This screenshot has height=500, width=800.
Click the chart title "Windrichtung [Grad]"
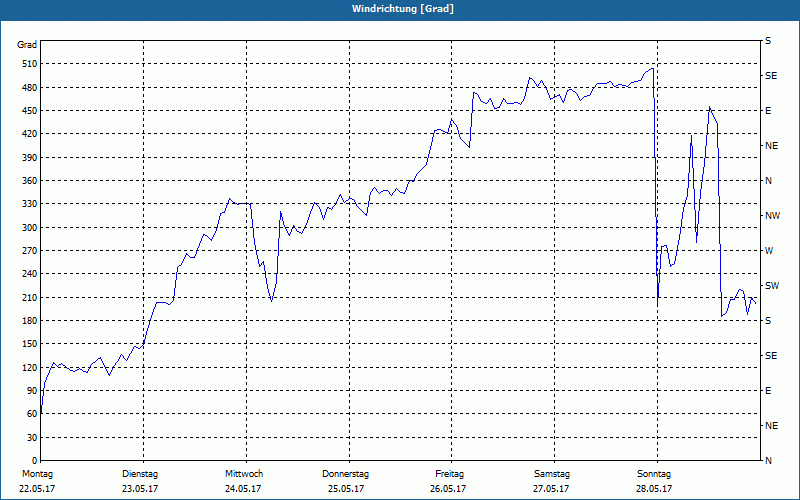[x=403, y=9]
